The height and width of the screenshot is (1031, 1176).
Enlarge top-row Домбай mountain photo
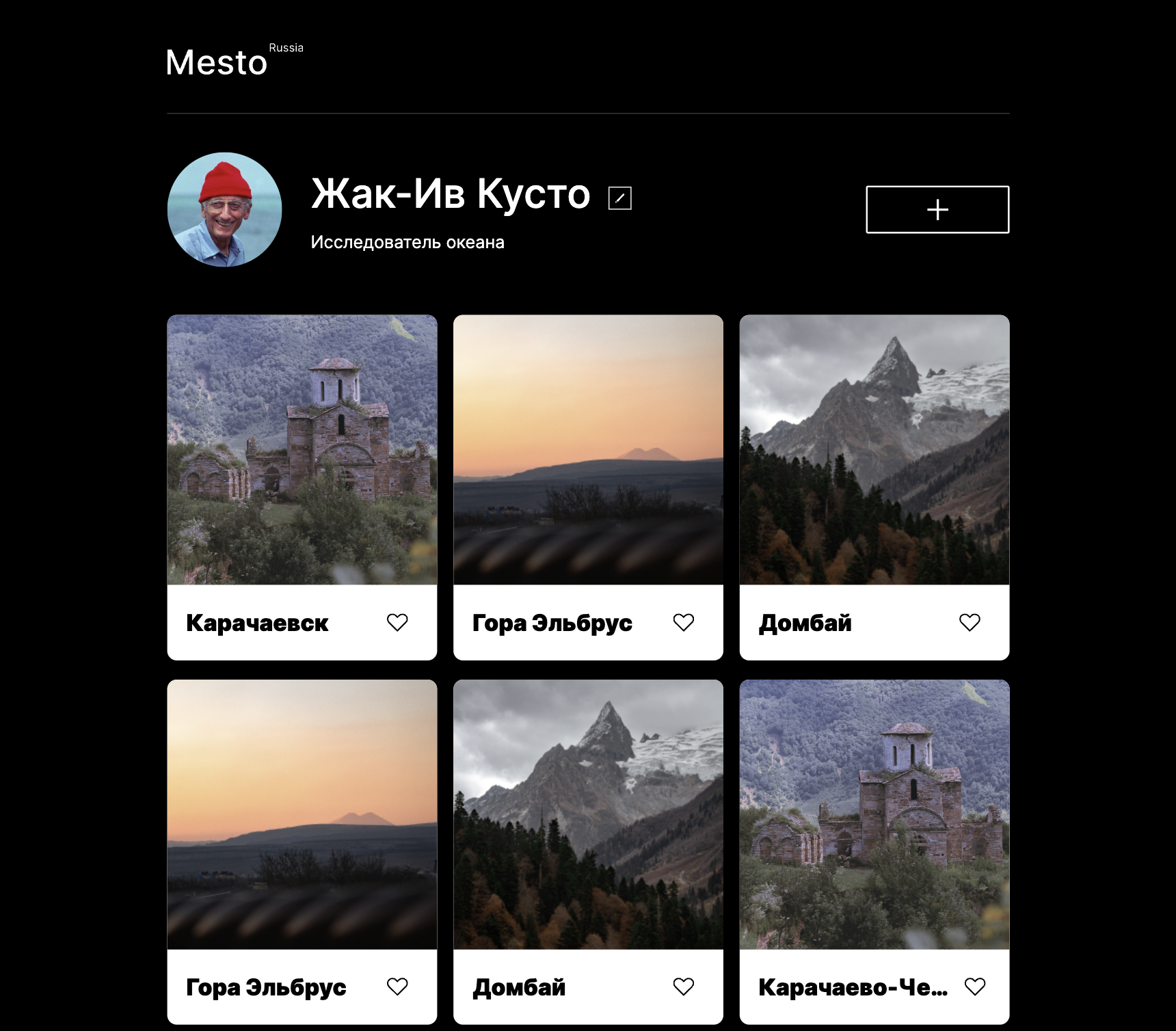click(874, 450)
